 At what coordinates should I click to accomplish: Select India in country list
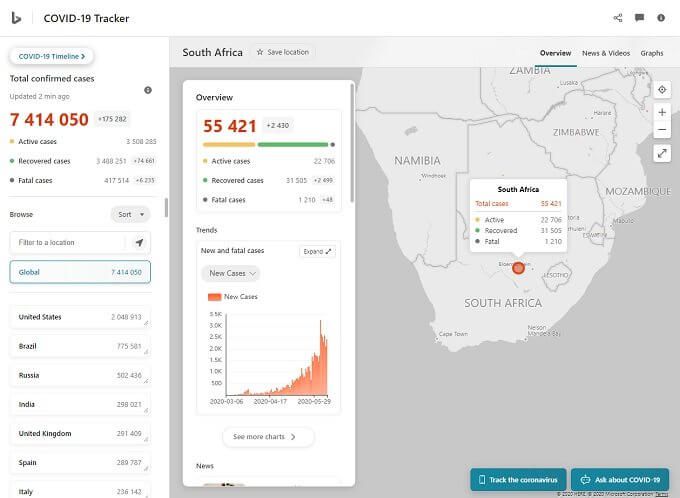click(x=80, y=404)
